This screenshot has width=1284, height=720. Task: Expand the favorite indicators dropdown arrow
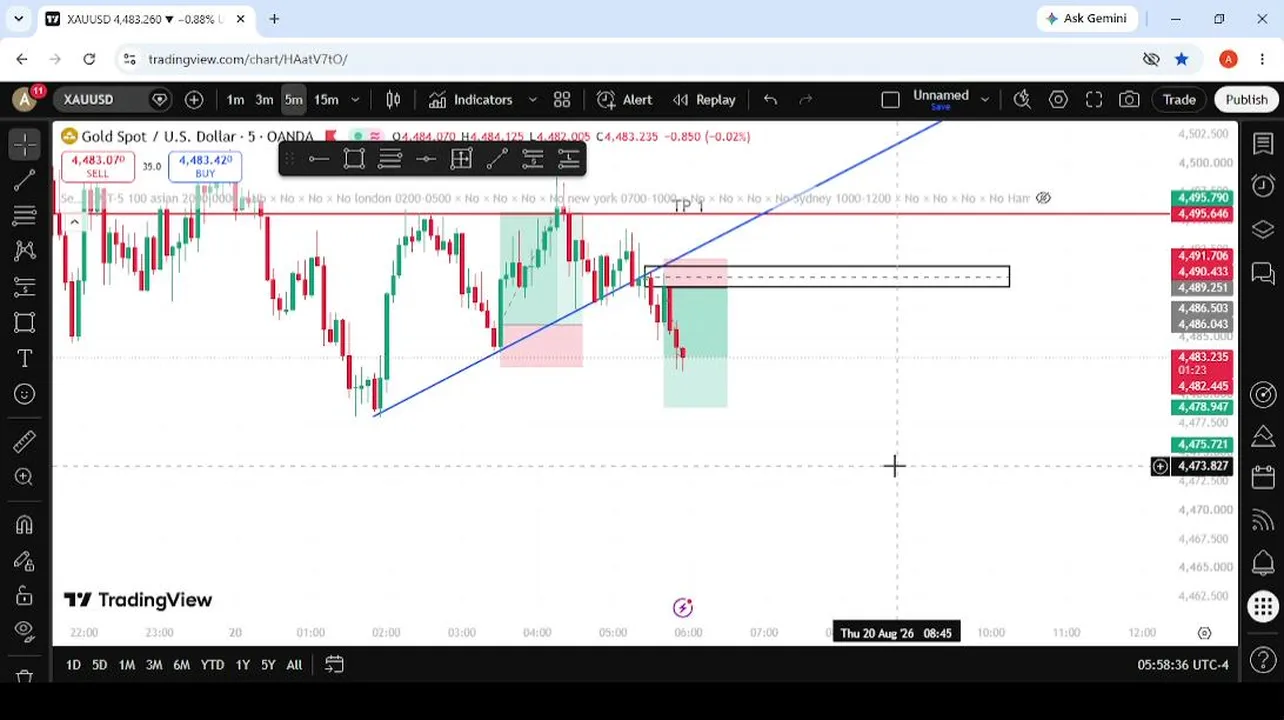pos(532,99)
